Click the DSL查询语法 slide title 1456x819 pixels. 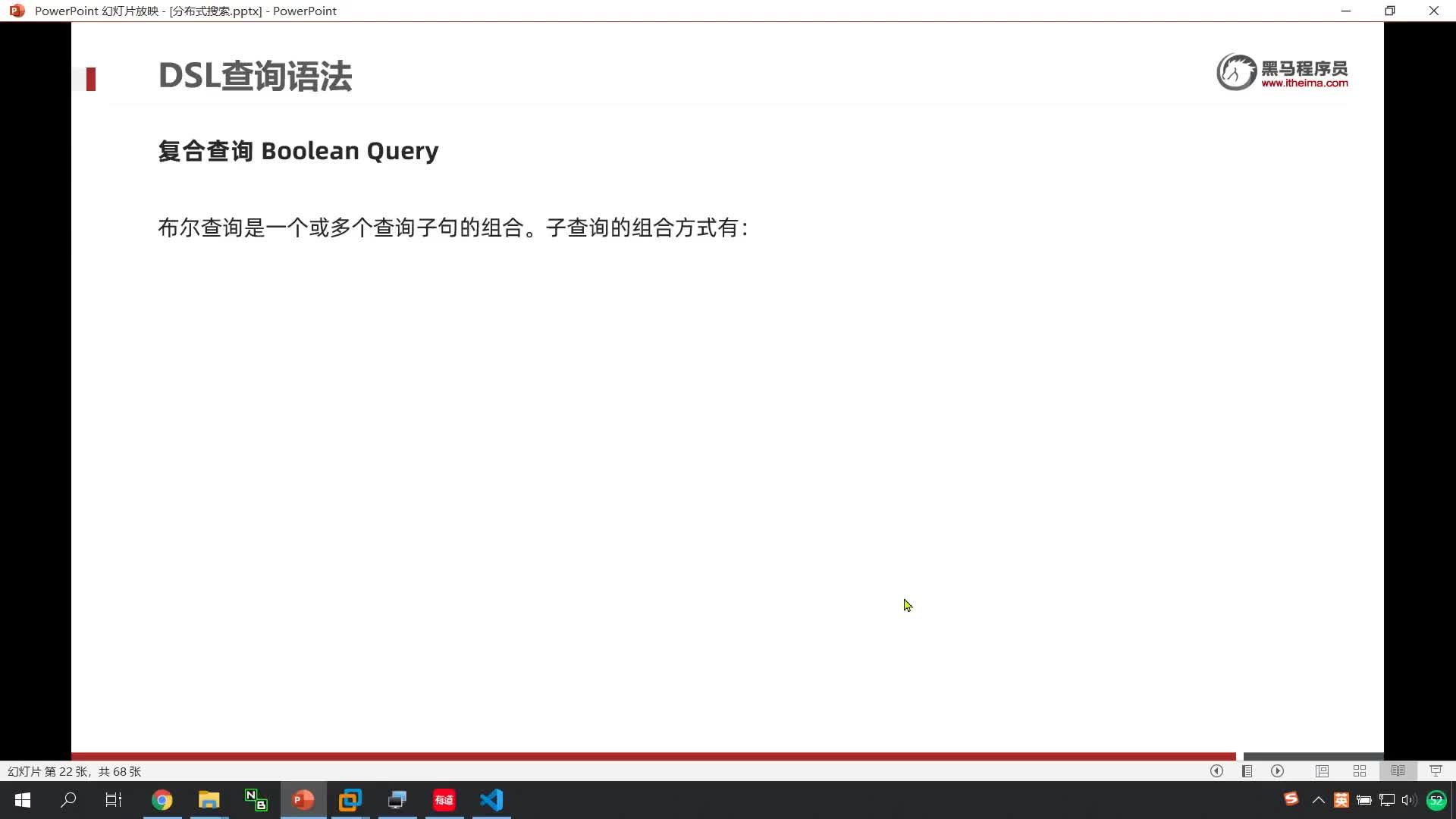[x=255, y=77]
